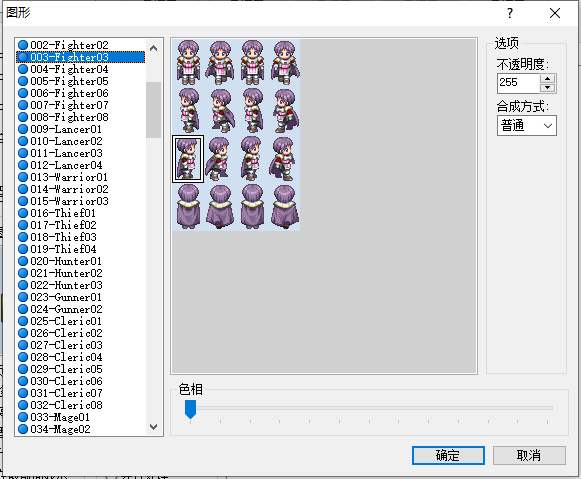Select 008-Fighter08 in the file list

81,117
